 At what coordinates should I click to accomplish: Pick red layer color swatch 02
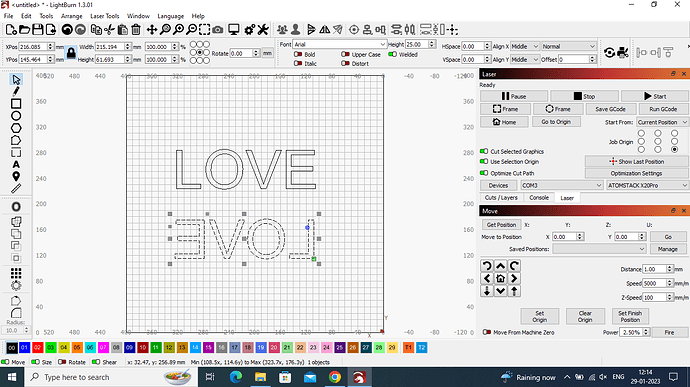(x=37, y=347)
